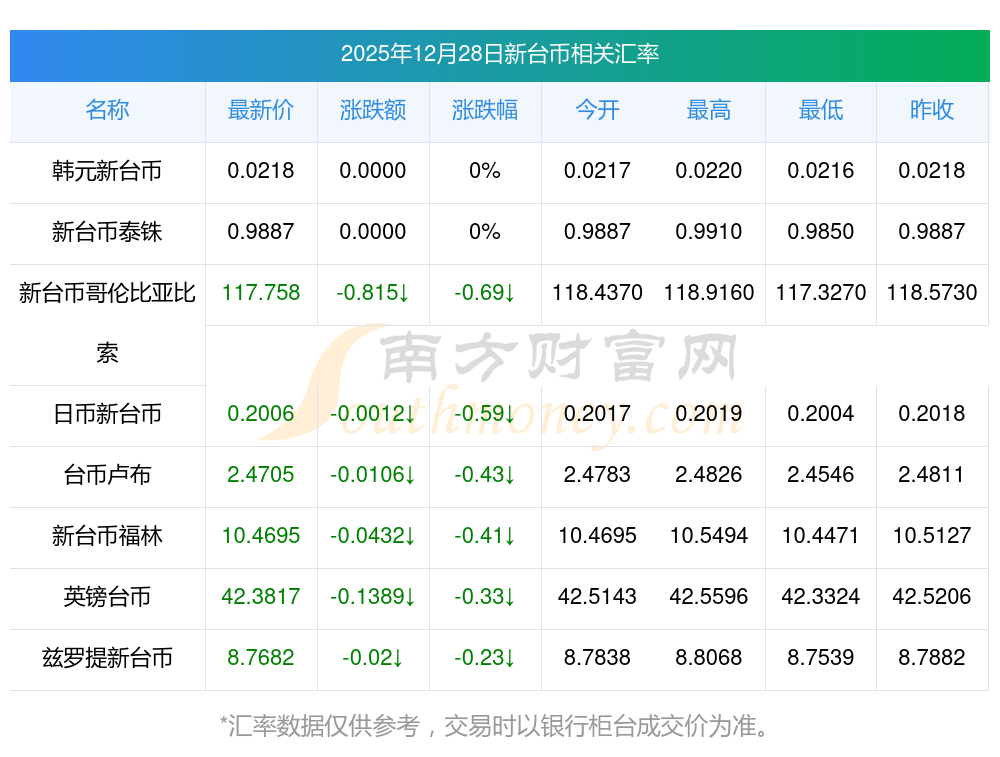Click the change percent -0.33↓
The height and width of the screenshot is (757, 1000).
[x=485, y=597]
